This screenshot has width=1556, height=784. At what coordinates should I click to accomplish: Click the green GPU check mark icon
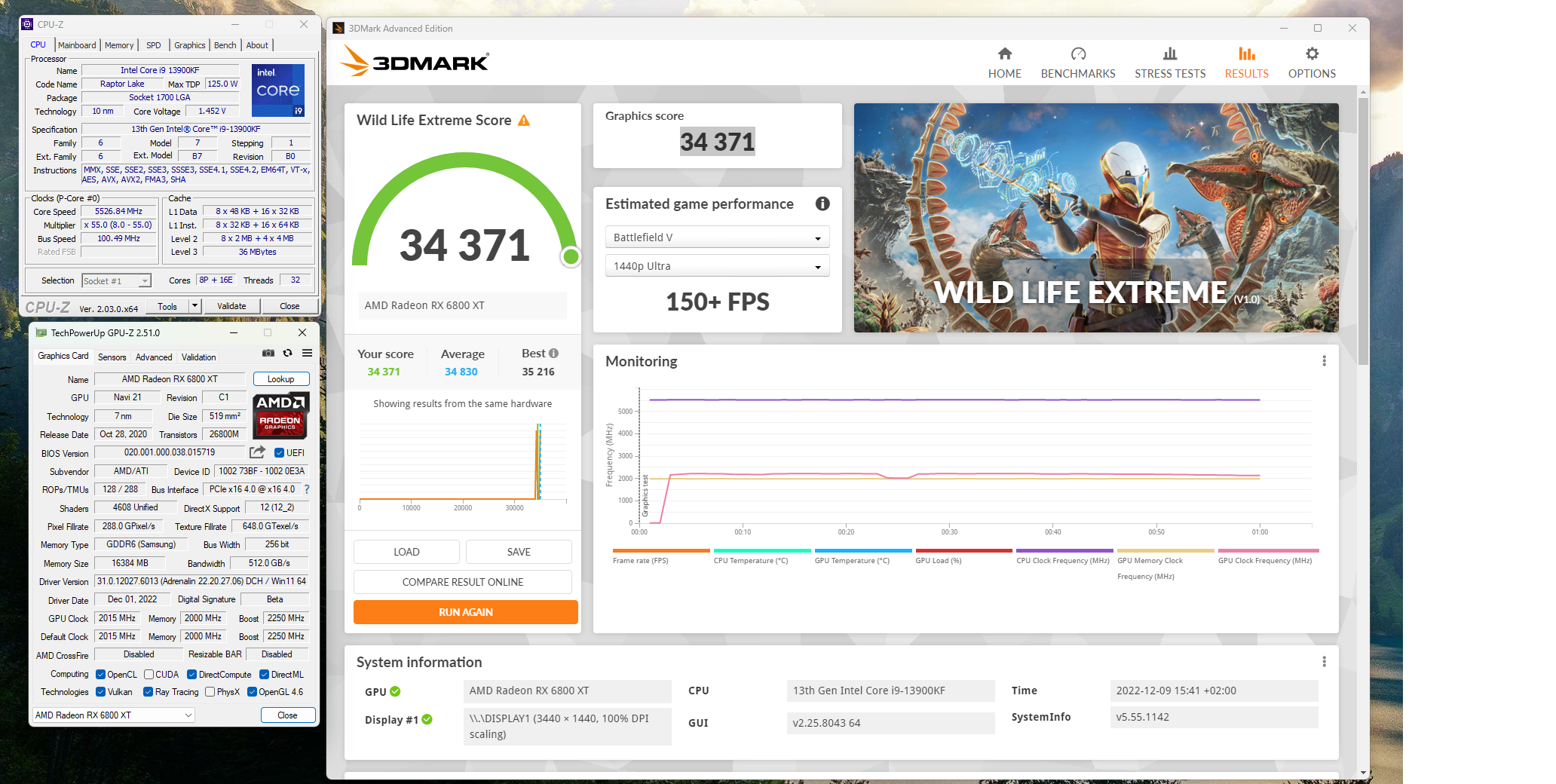click(x=395, y=691)
